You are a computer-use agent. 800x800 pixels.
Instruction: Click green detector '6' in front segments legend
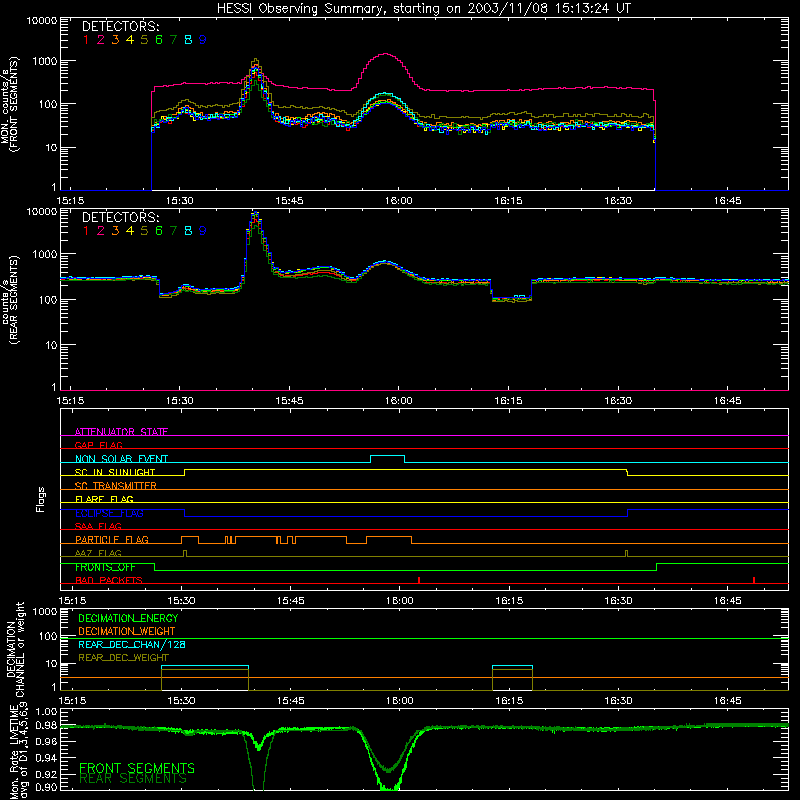(x=159, y=40)
